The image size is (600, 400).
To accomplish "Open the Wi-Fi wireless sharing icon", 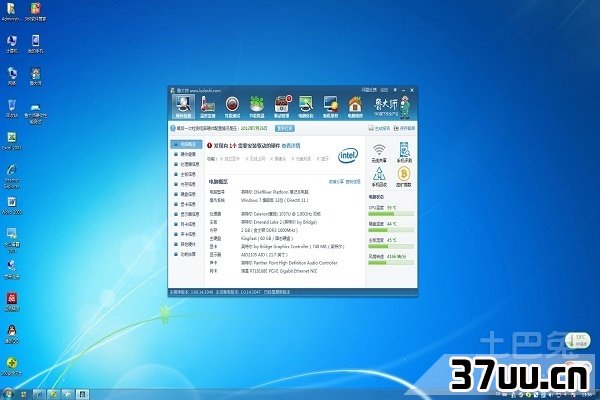I will [379, 153].
